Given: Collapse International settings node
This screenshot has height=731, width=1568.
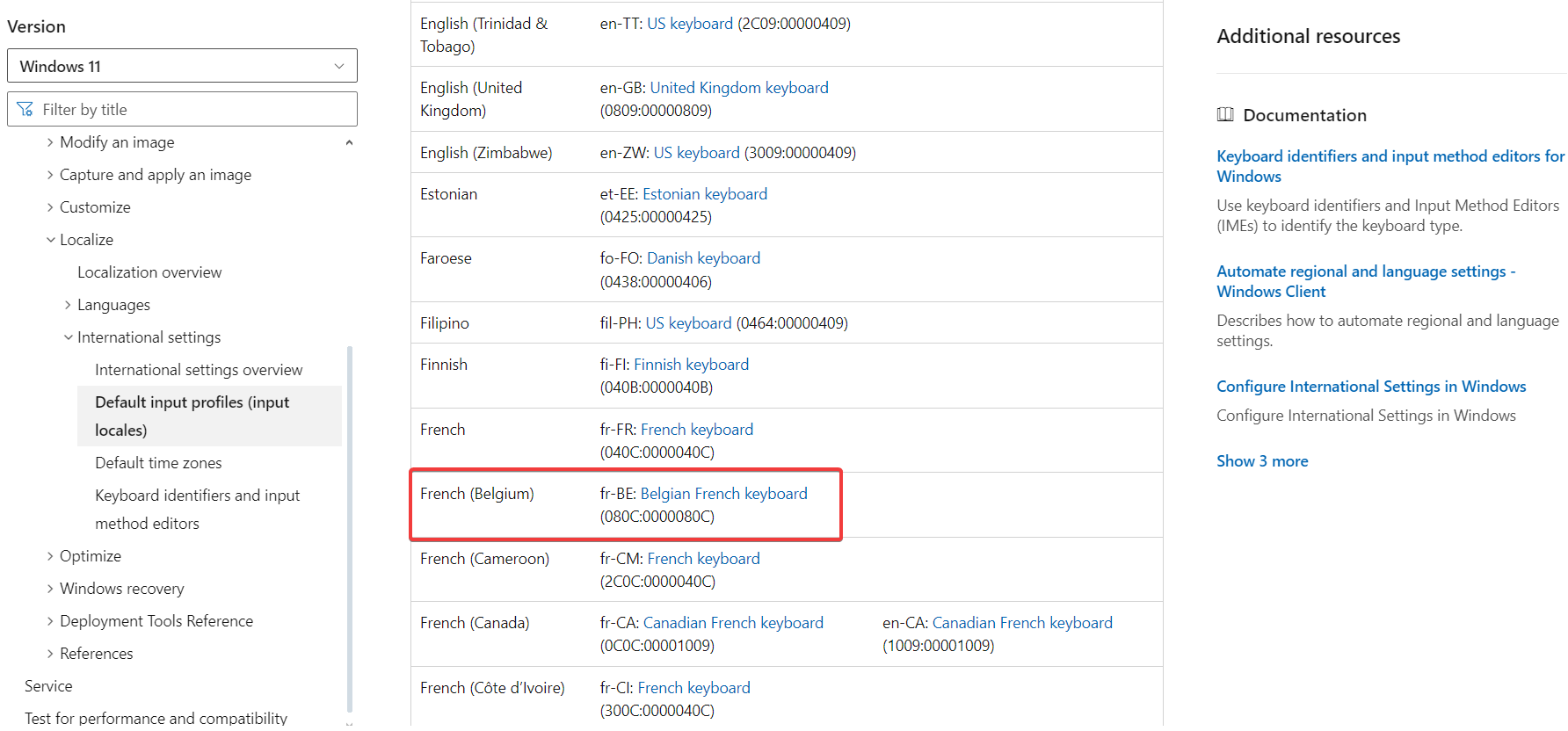Looking at the screenshot, I should [68, 337].
